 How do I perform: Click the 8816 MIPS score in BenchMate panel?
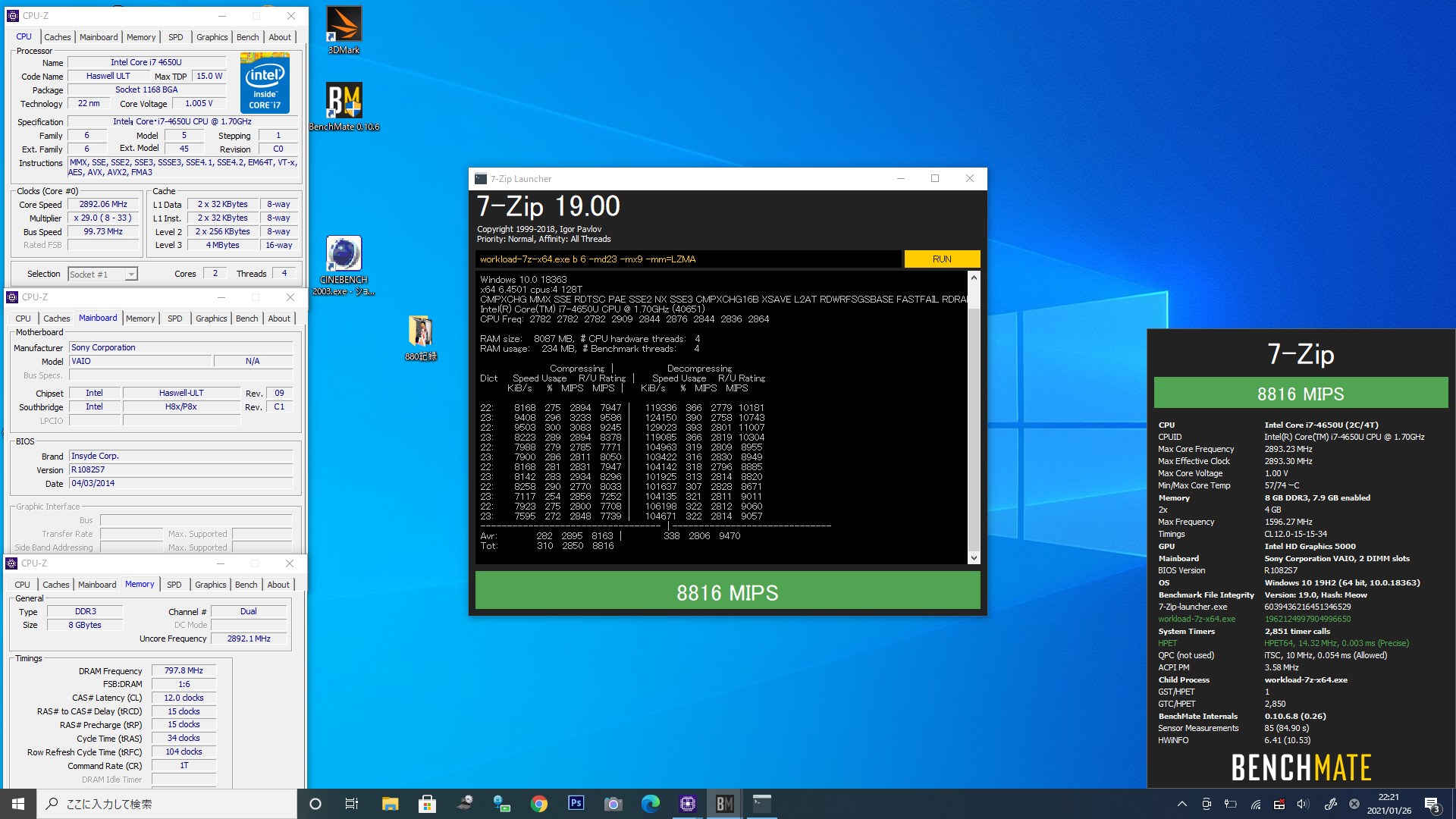pos(1301,394)
